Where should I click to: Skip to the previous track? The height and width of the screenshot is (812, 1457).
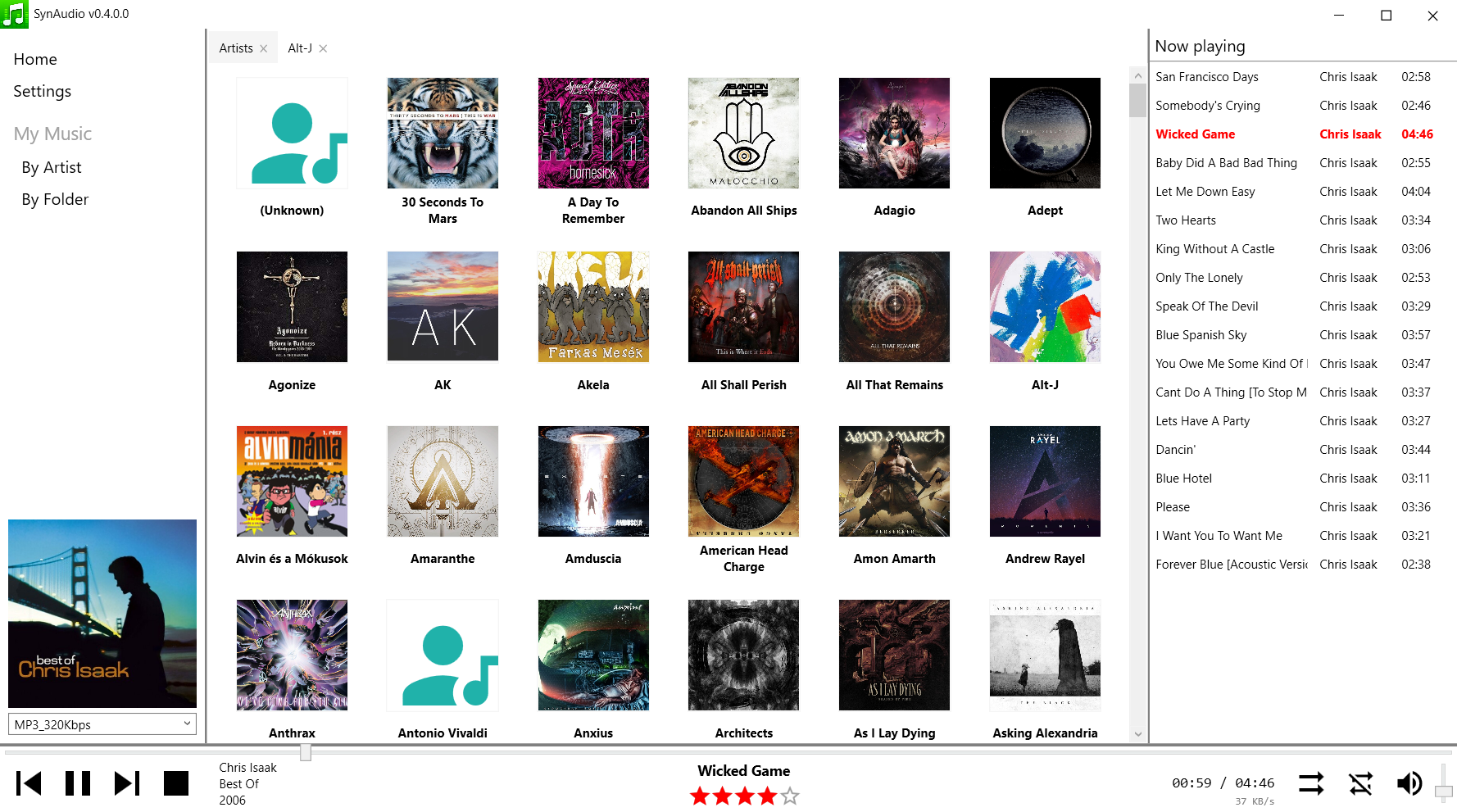[x=29, y=783]
